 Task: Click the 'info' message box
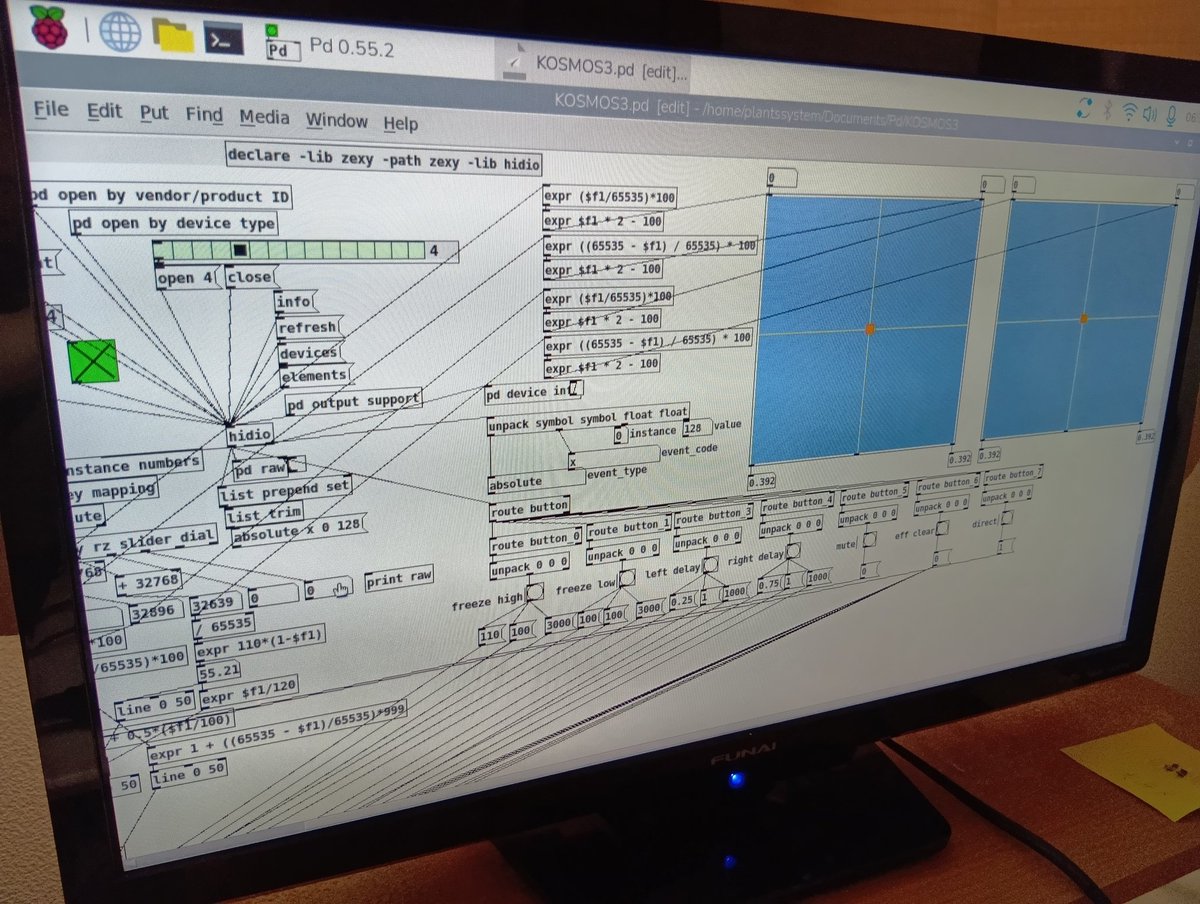(295, 301)
